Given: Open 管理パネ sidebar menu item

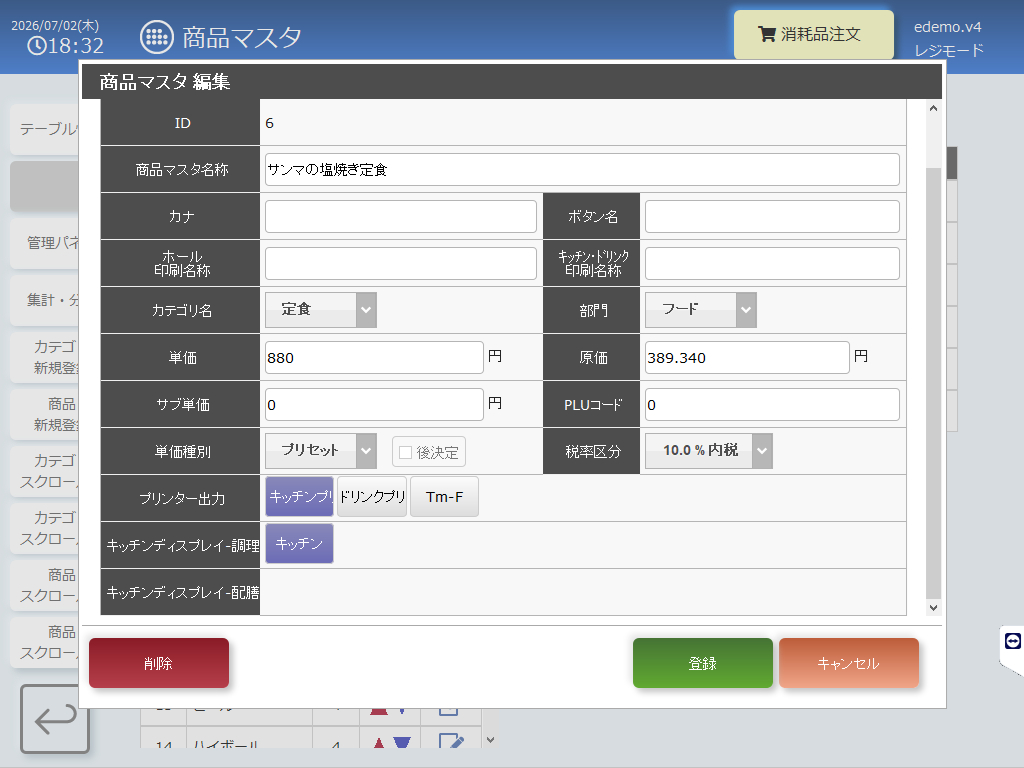Looking at the screenshot, I should coord(46,243).
